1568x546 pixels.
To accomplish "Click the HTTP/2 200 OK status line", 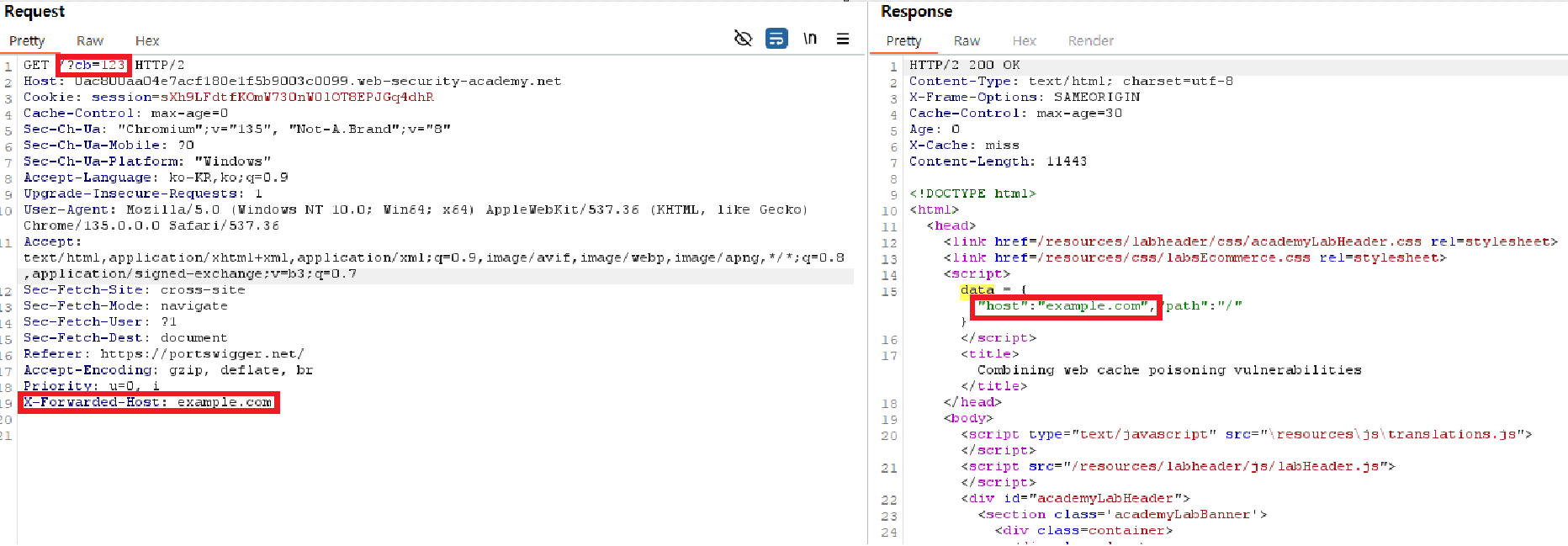I will click(965, 65).
